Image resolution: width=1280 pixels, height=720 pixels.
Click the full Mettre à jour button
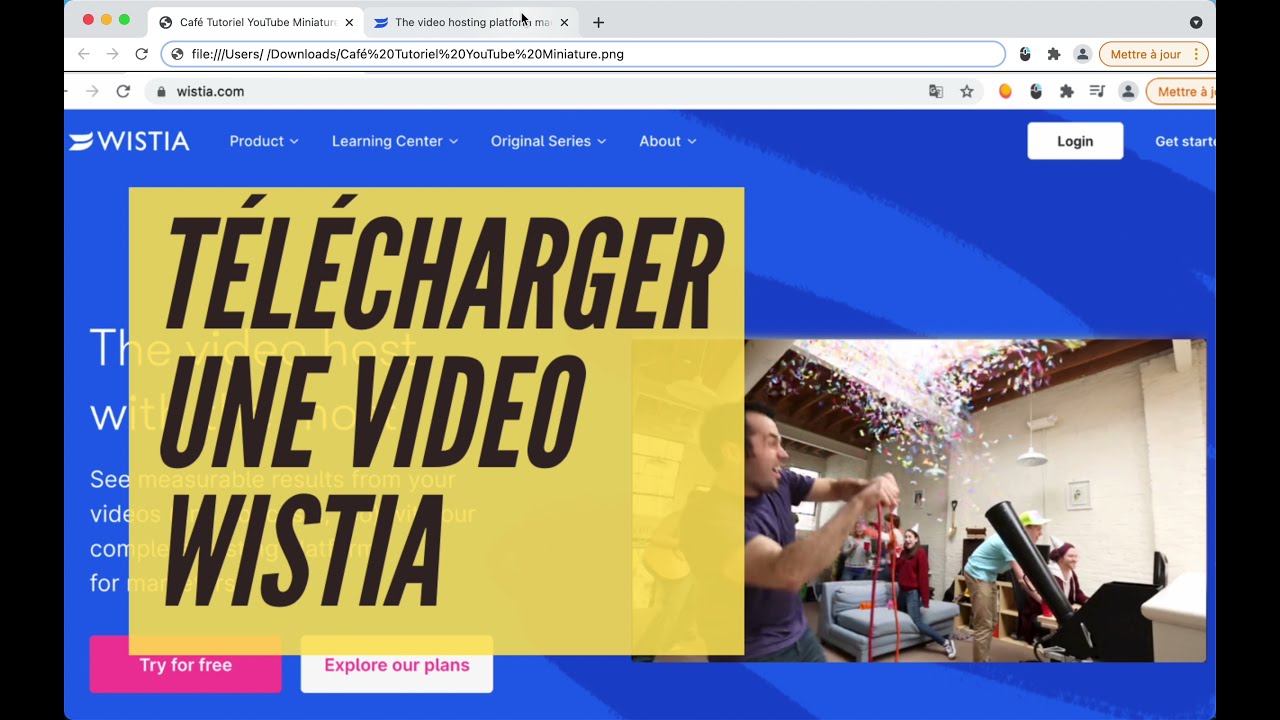pos(1153,54)
